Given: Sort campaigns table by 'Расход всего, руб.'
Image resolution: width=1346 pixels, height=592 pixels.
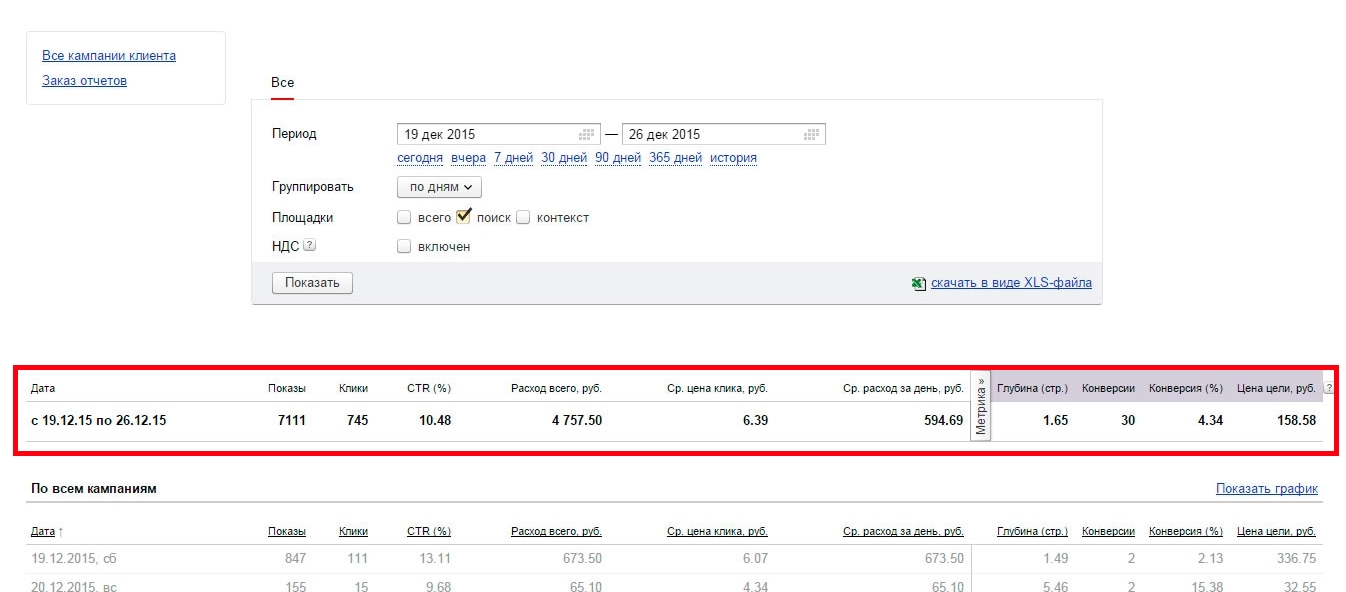Looking at the screenshot, I should click(556, 532).
